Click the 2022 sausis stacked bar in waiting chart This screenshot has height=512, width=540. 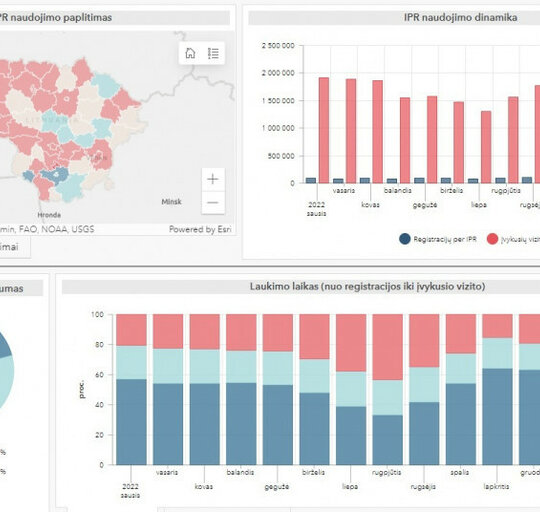click(x=131, y=389)
